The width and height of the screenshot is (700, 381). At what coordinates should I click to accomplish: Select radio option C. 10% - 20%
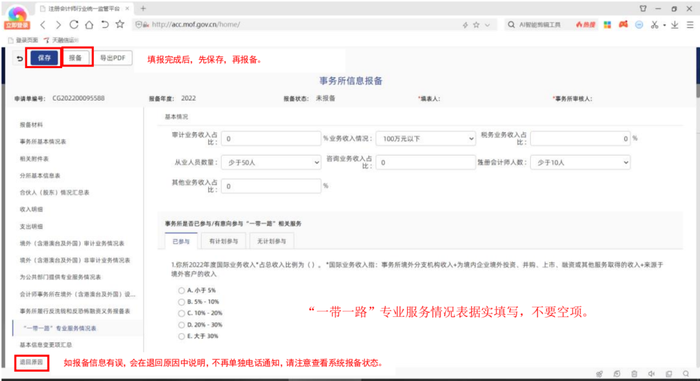[x=181, y=313]
